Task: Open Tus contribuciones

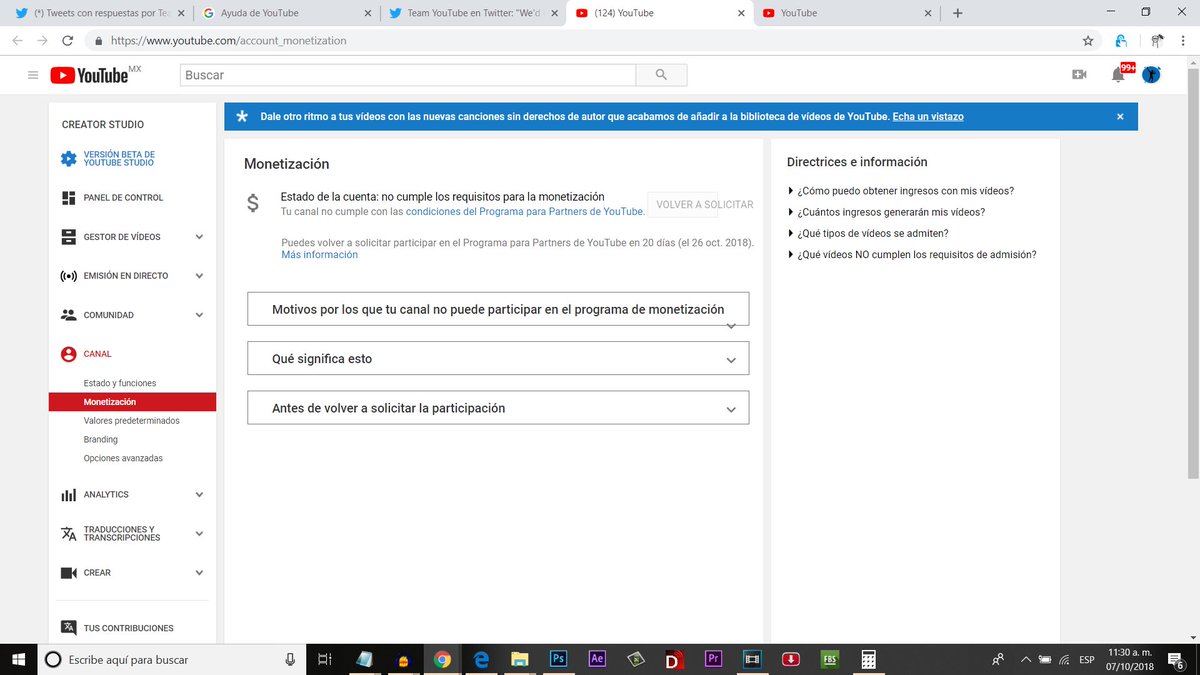Action: coord(128,628)
